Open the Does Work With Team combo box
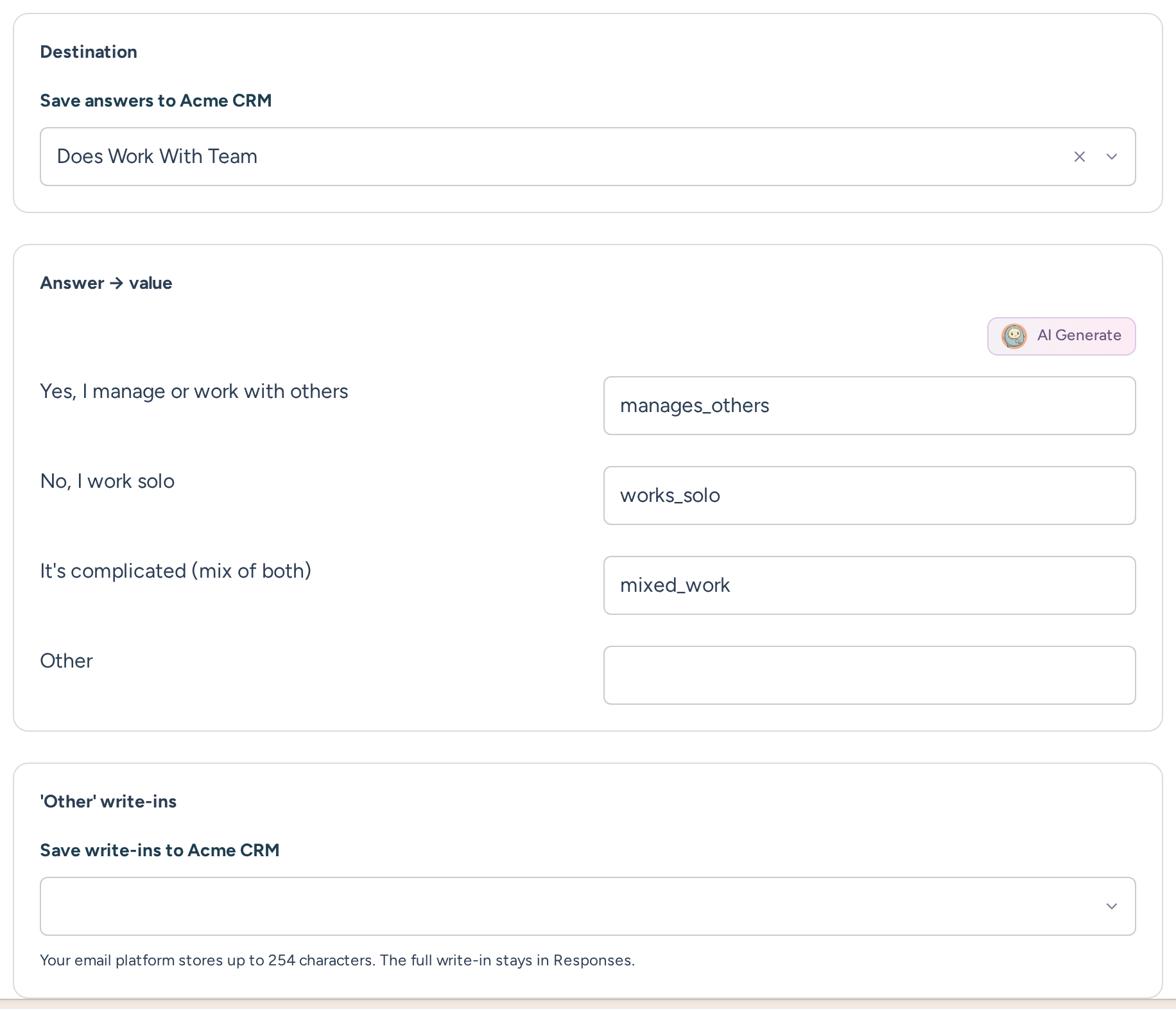This screenshot has height=1009, width=1176. coord(588,157)
